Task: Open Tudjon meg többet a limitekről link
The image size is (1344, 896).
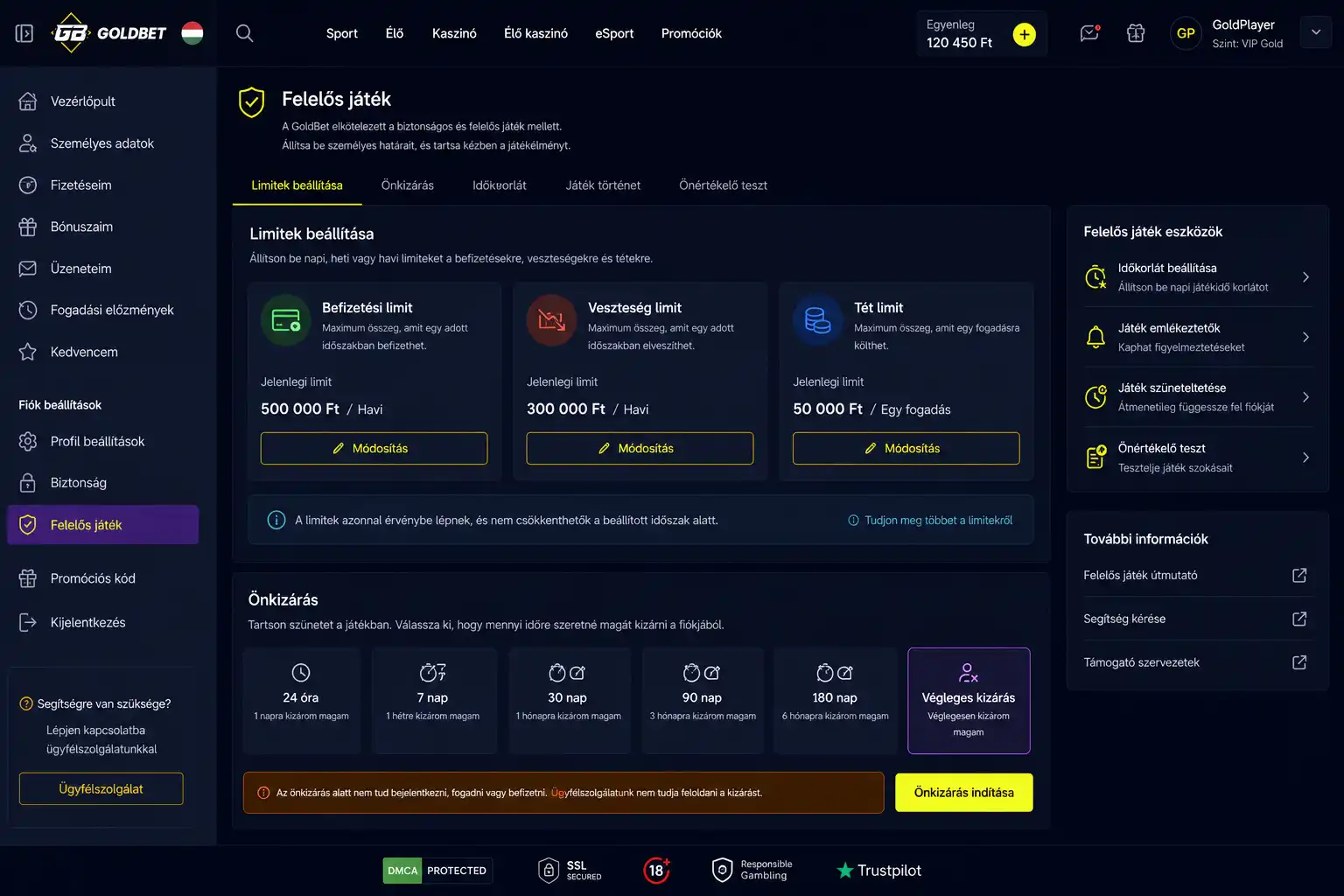Action: (930, 520)
